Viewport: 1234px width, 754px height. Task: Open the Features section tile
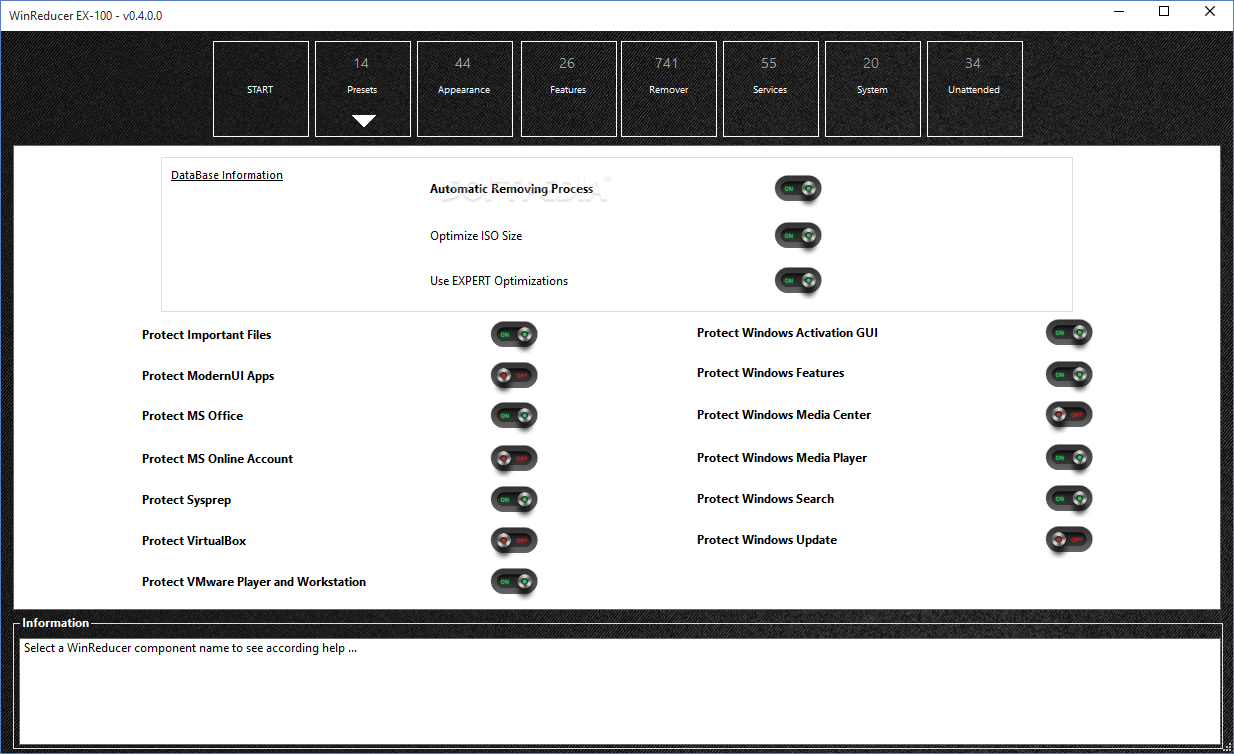(568, 89)
